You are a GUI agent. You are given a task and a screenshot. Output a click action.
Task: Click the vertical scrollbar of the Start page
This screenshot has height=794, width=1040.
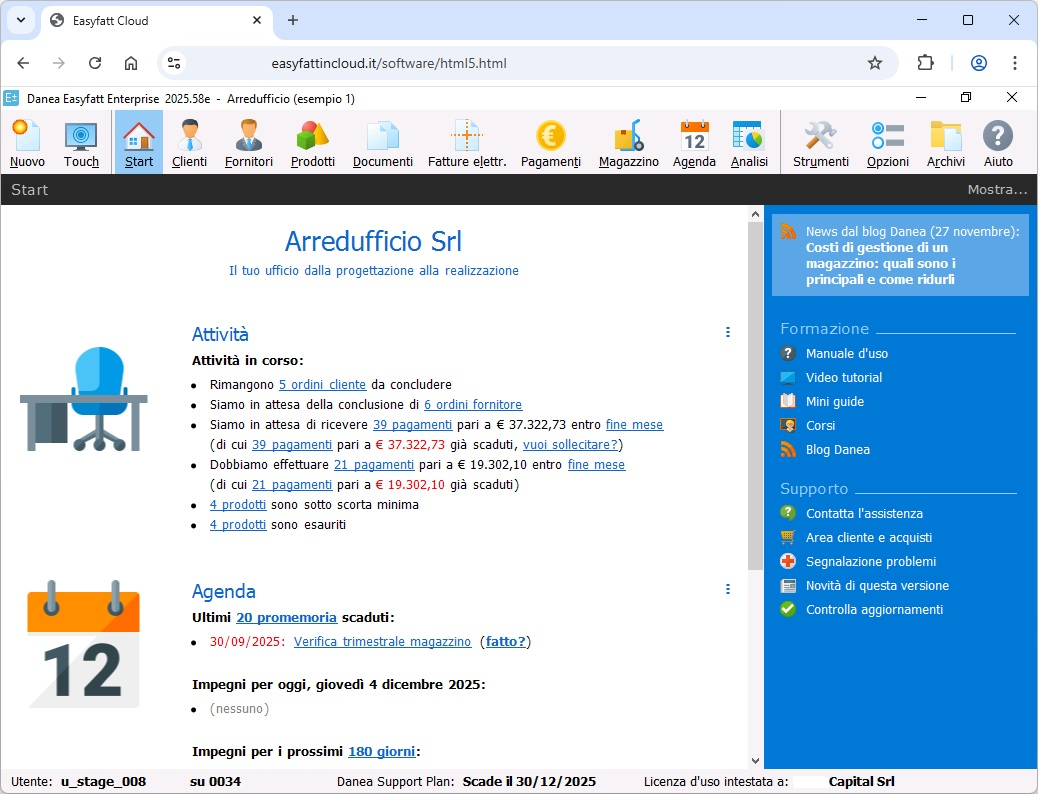[x=755, y=400]
